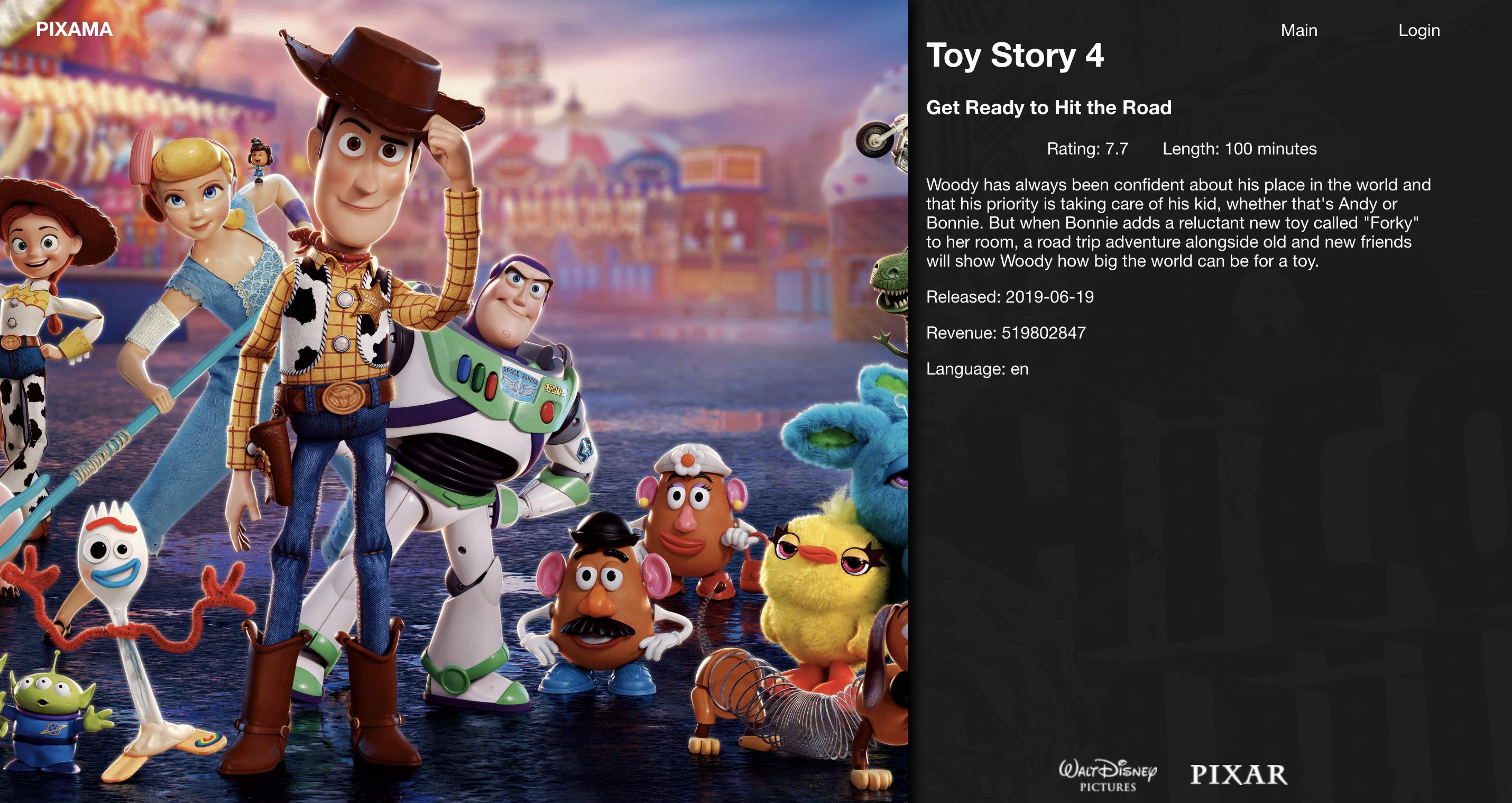
Task: Open the Login page
Action: click(1418, 30)
